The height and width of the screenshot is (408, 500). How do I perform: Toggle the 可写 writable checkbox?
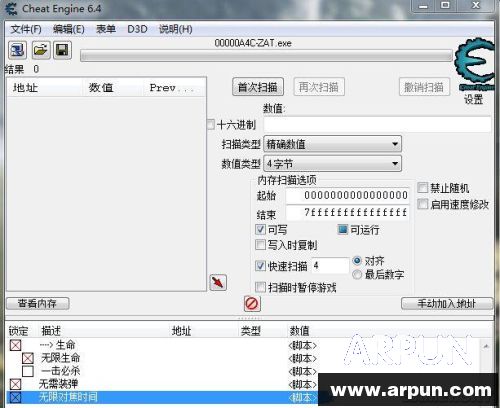tap(260, 229)
